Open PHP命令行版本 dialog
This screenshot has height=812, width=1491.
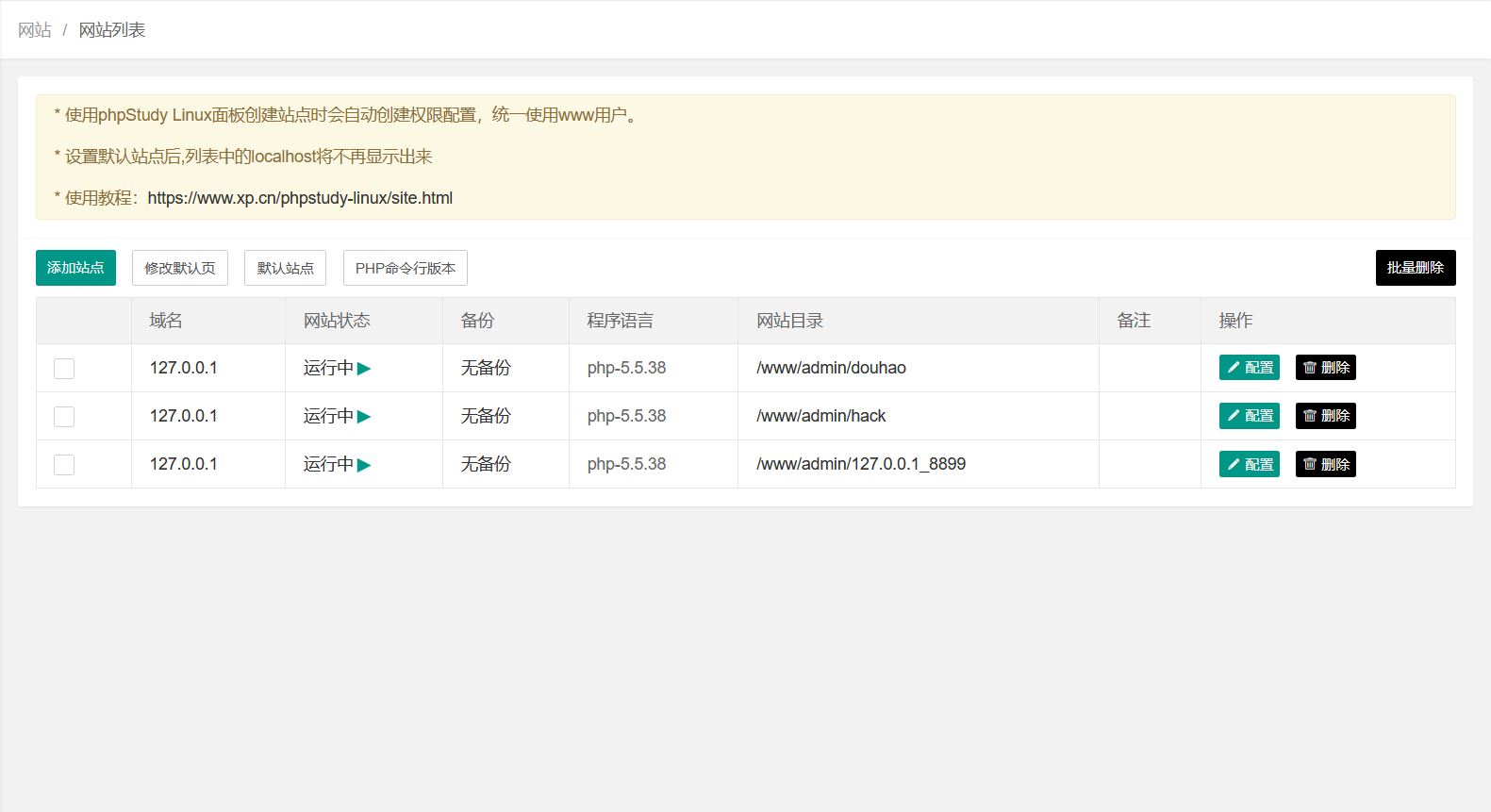pos(406,268)
